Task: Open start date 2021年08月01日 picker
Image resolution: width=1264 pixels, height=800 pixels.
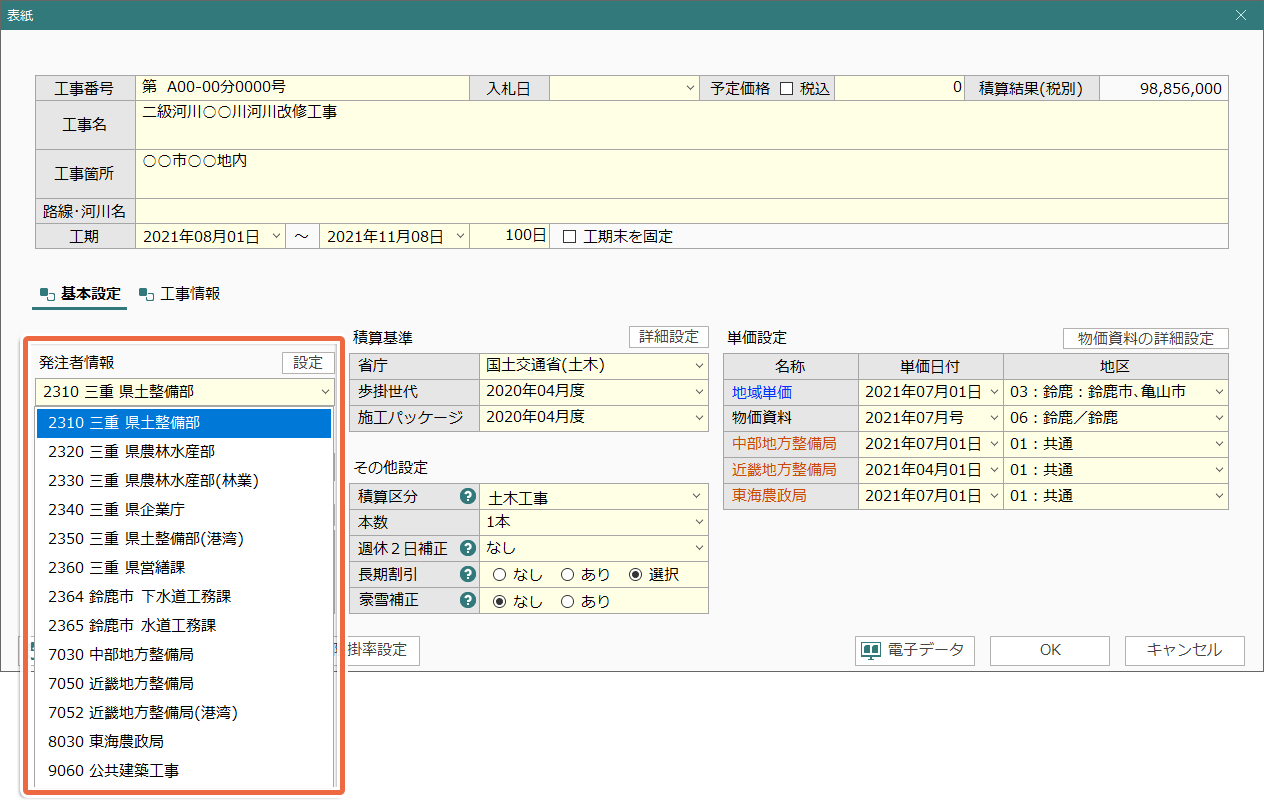Action: (277, 237)
